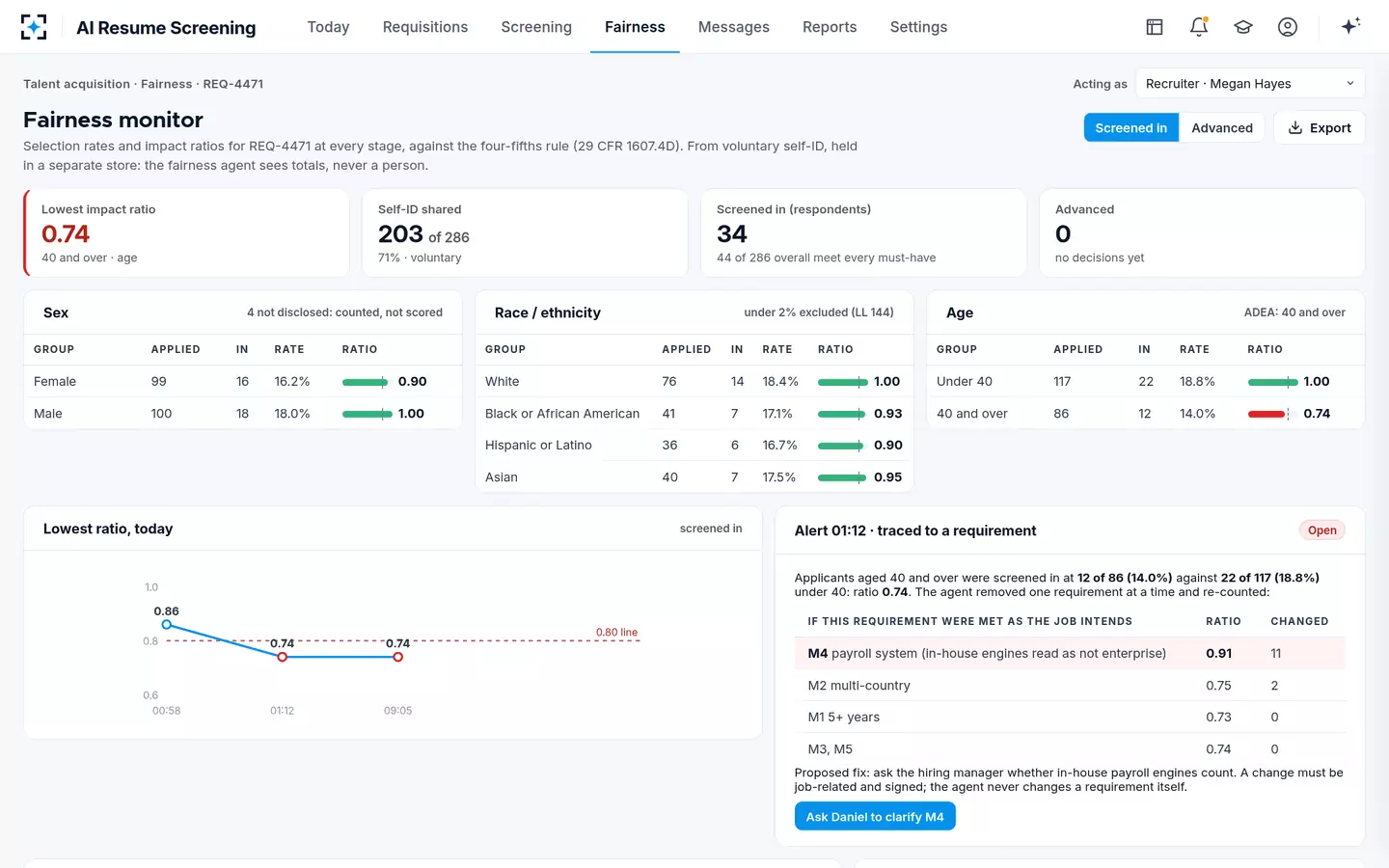Click the Hispanic or Latino row

[694, 445]
